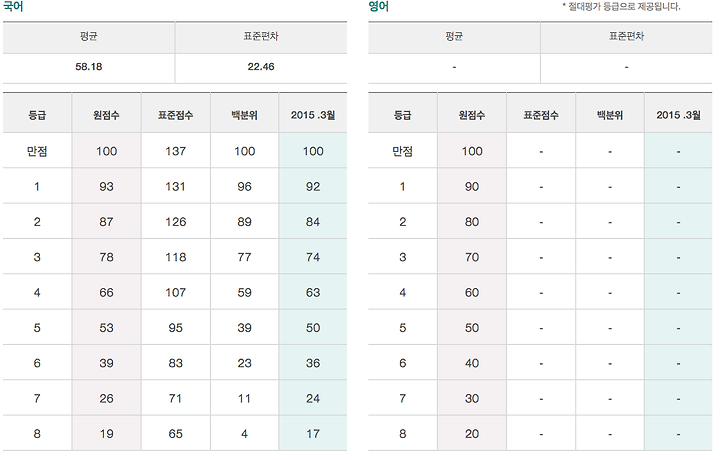Click 국어 grade 1 표준점수 131

click(175, 186)
